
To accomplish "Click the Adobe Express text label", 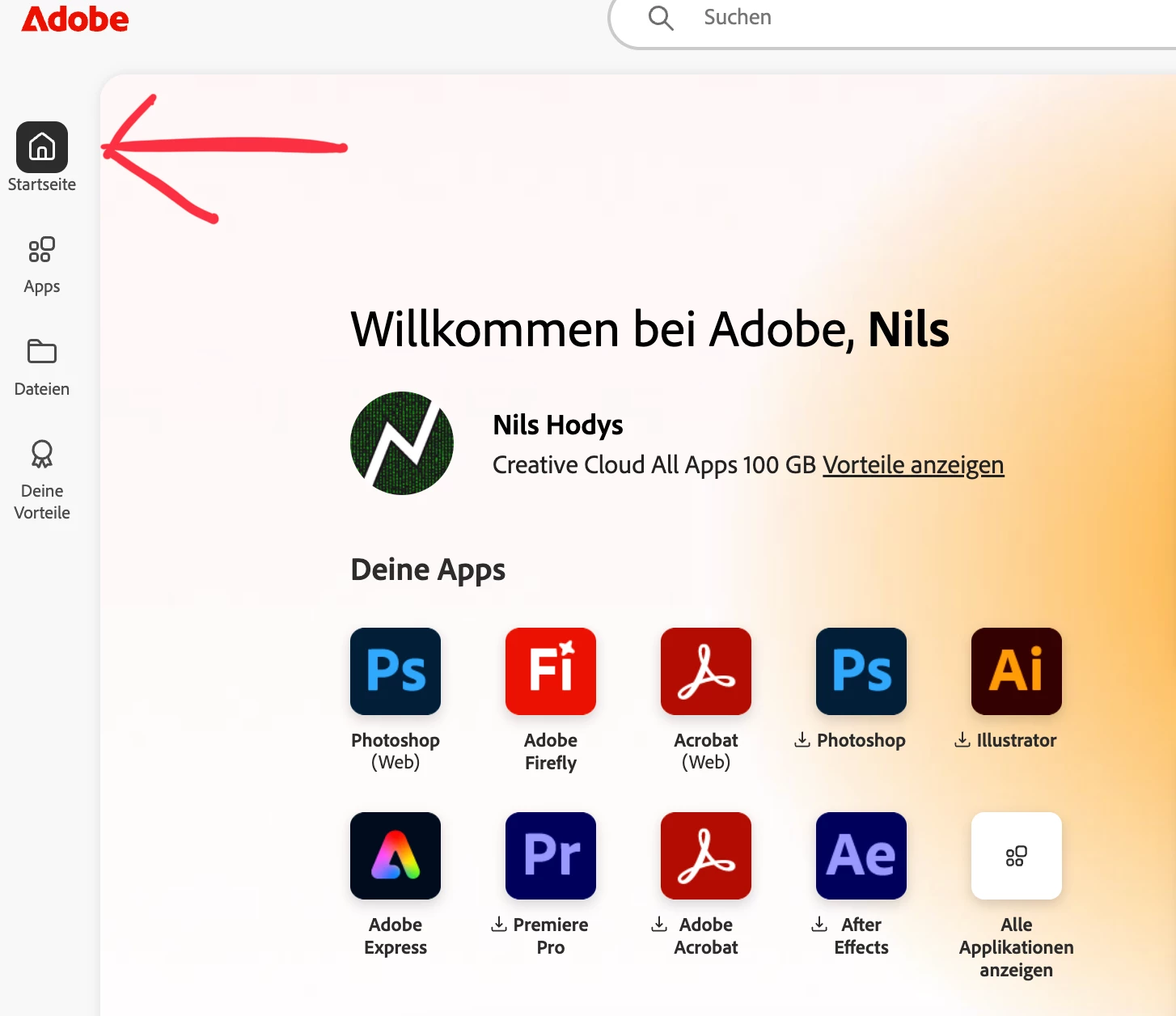I will (396, 936).
